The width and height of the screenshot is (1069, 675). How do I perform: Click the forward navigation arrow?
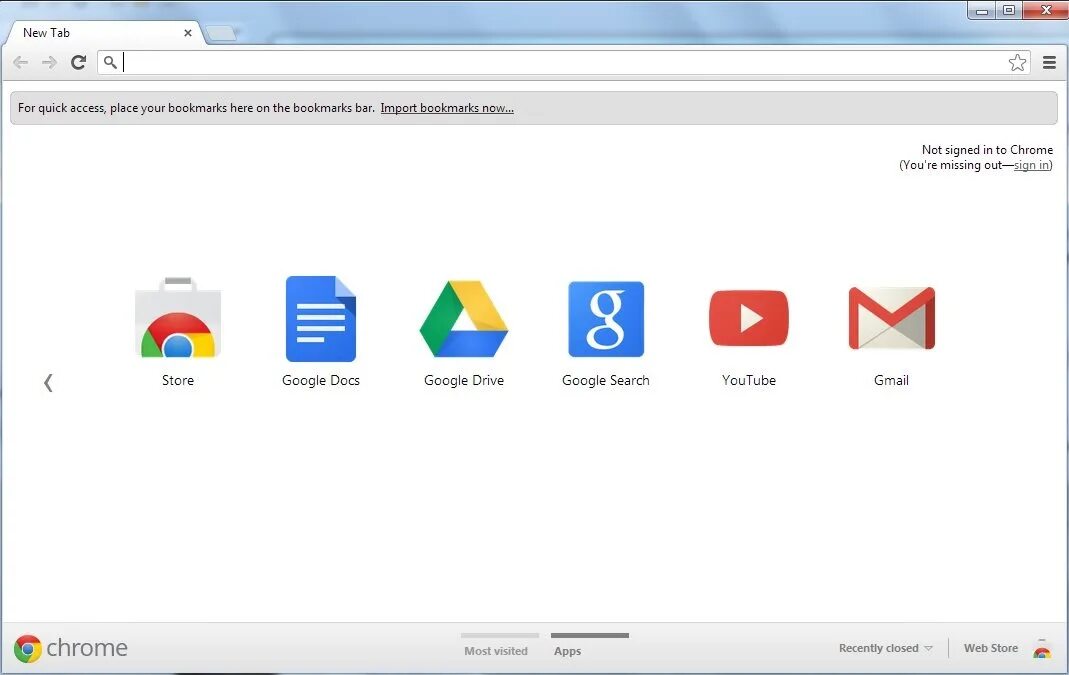click(49, 63)
